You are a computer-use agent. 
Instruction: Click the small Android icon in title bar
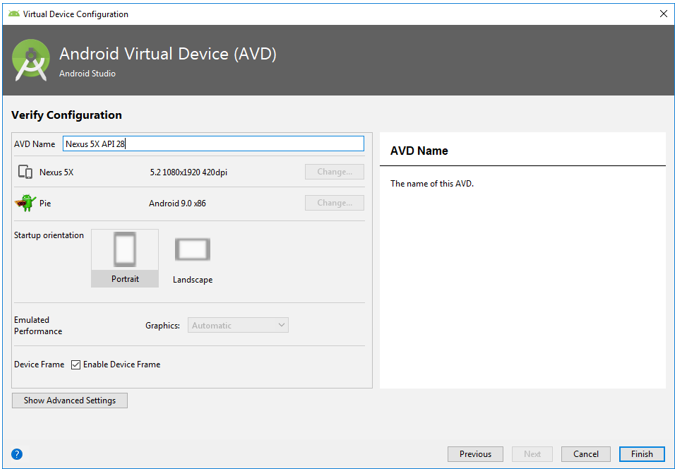pyautogui.click(x=13, y=14)
